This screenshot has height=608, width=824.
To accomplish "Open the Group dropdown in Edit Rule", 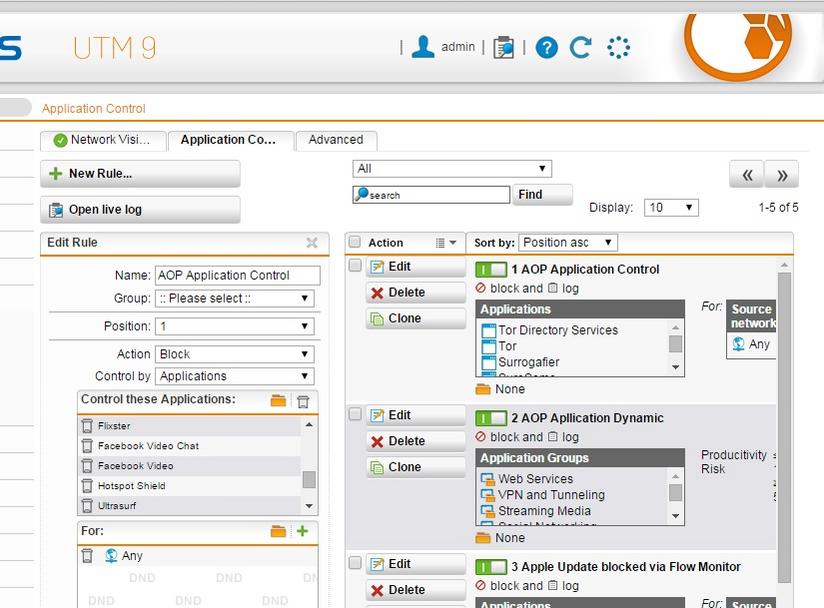I will (x=234, y=298).
